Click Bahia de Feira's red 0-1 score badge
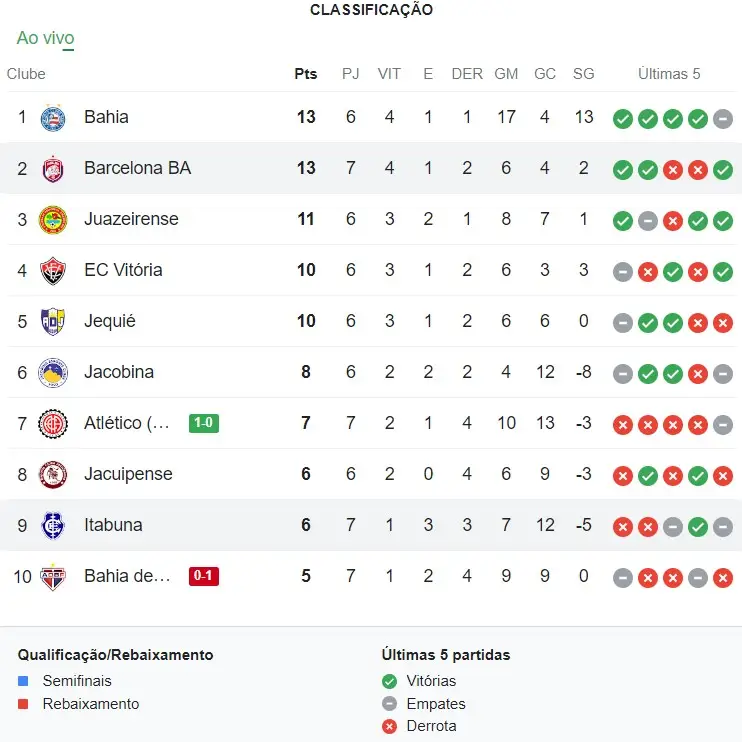 point(204,576)
